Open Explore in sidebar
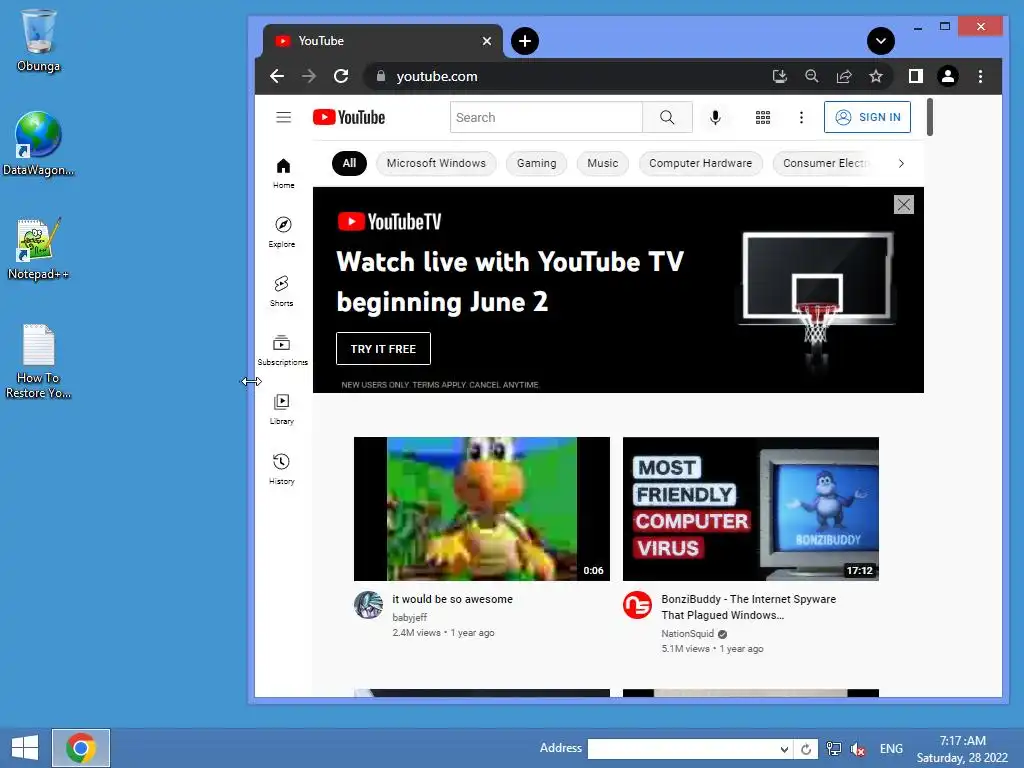This screenshot has height=768, width=1024. (x=282, y=232)
